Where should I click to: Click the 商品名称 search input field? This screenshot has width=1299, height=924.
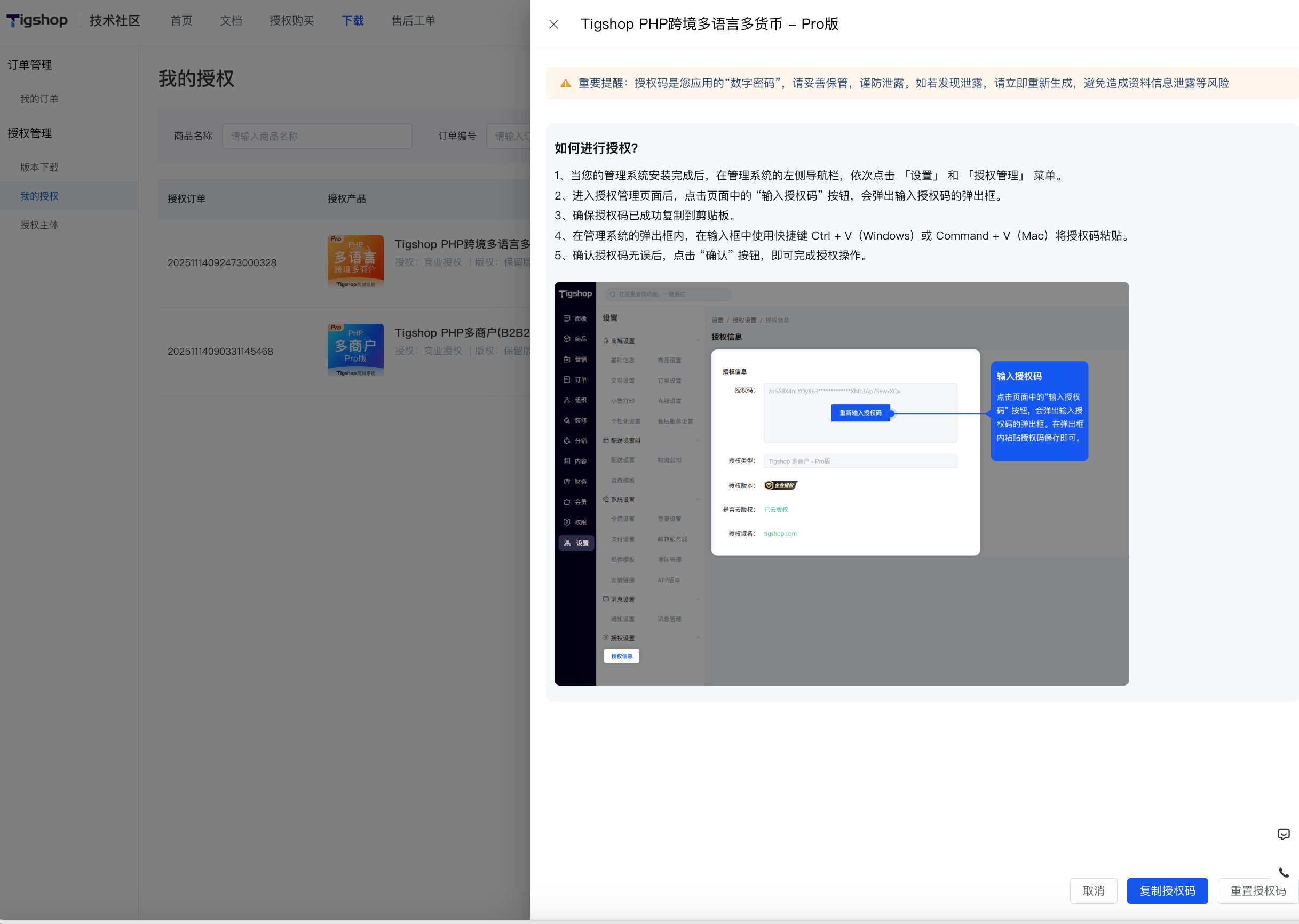(x=316, y=137)
